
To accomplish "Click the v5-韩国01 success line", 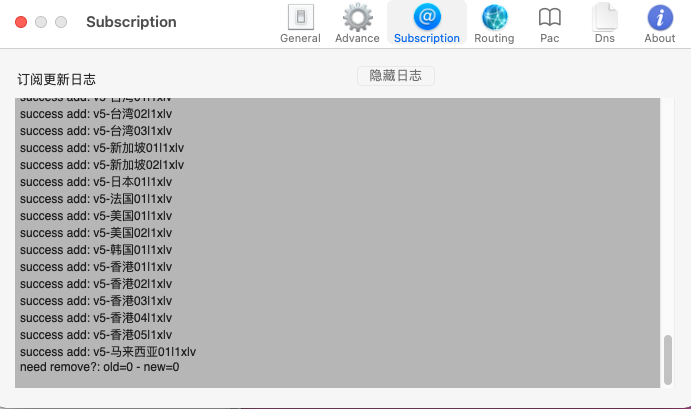I will pyautogui.click(x=96, y=250).
